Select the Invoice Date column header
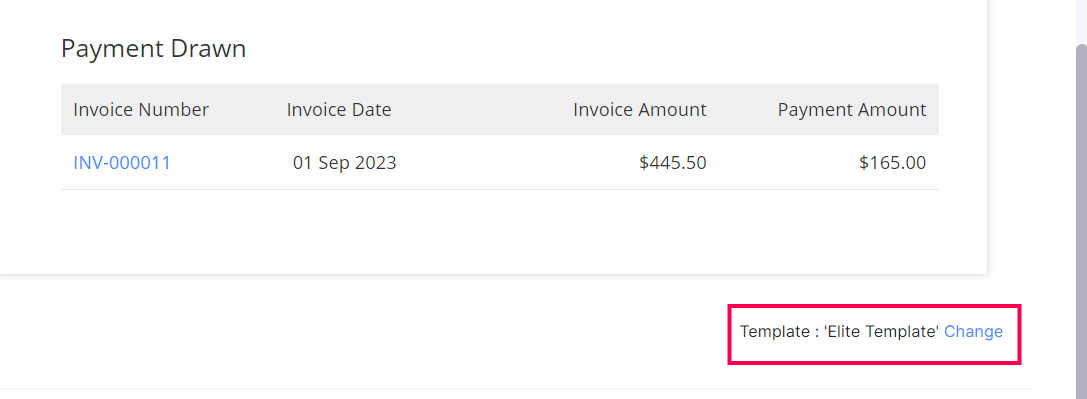Screen dimensions: 1087x399 click(x=339, y=109)
